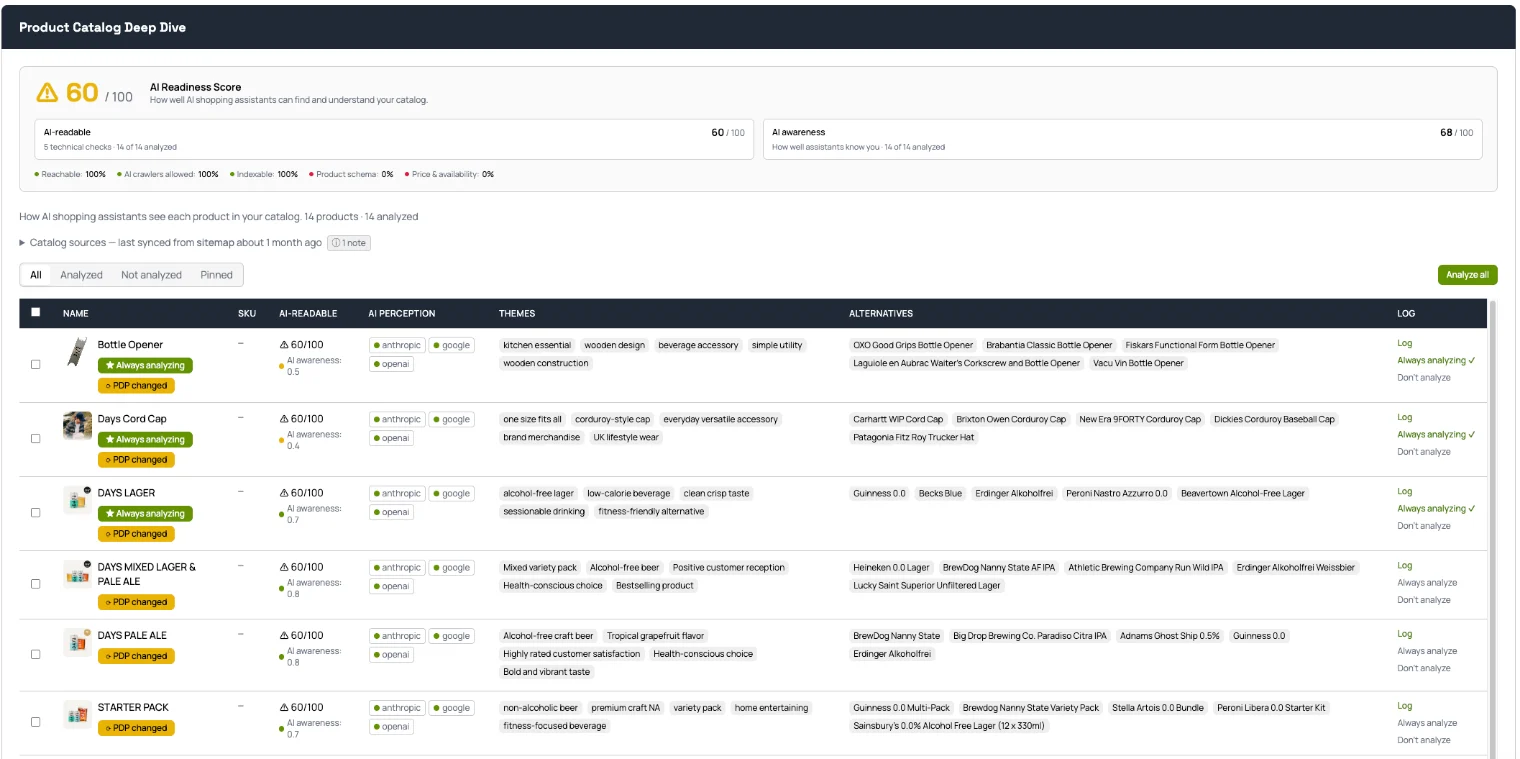
Task: Select the openai chip in the STARTER PACK row
Action: point(391,726)
